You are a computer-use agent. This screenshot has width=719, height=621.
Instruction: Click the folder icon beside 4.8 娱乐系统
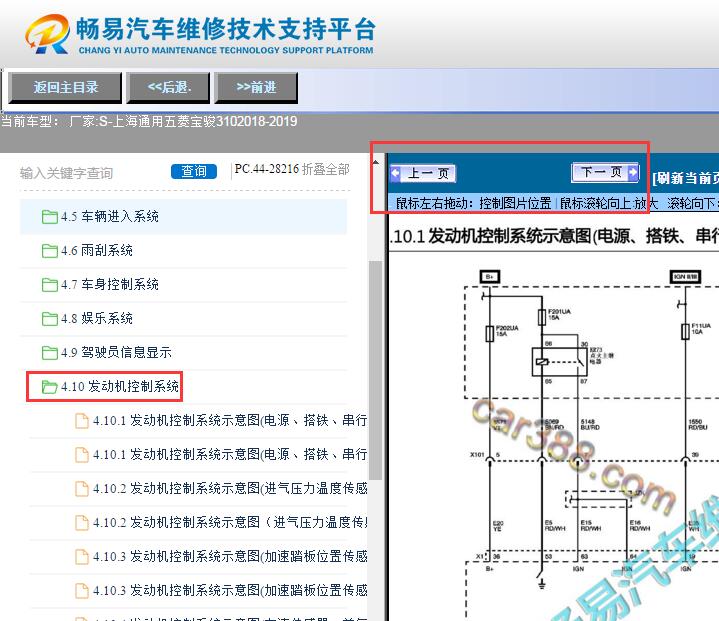pyautogui.click(x=50, y=318)
